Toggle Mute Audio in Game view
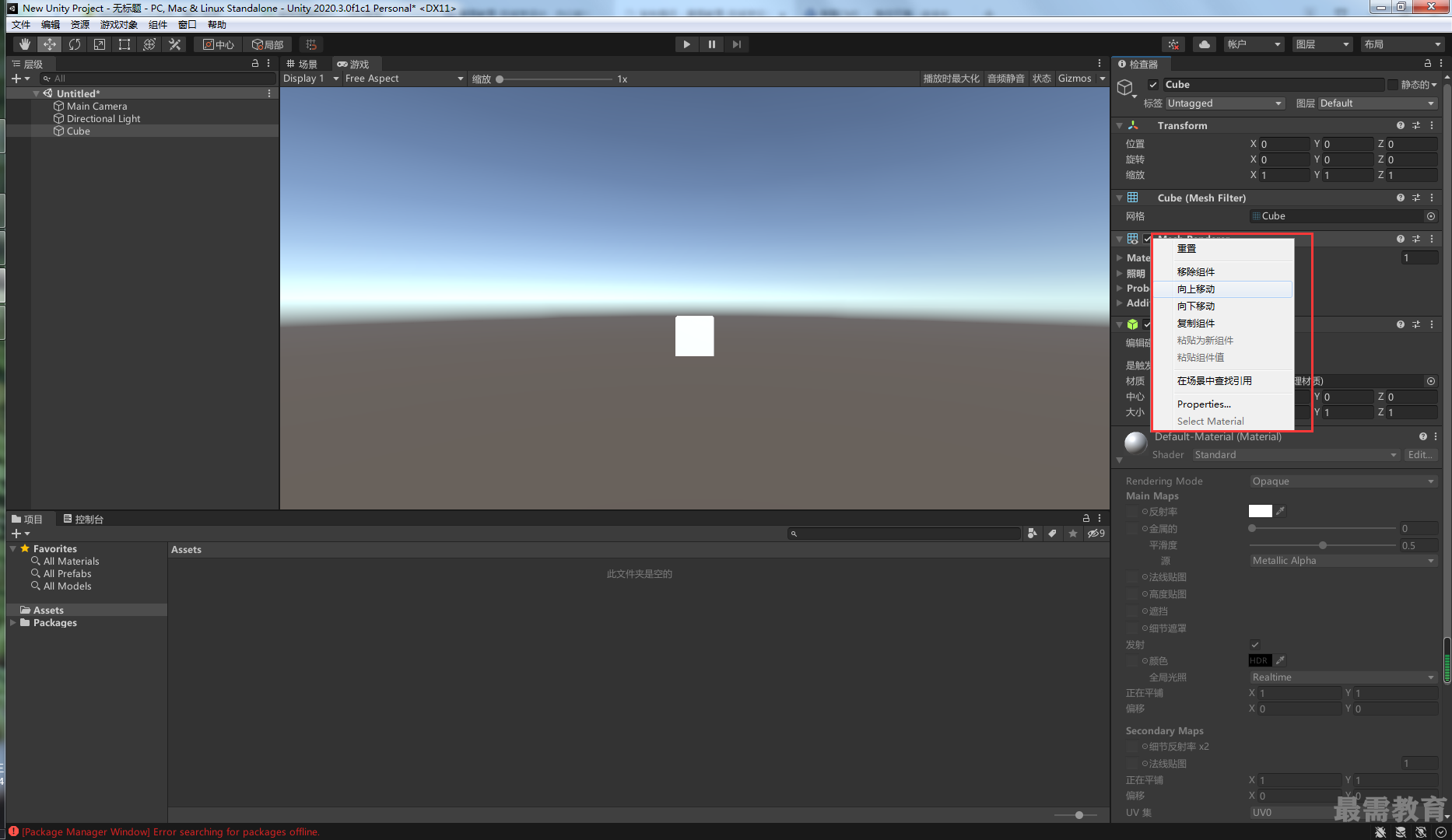1452x840 pixels. pos(1006,79)
